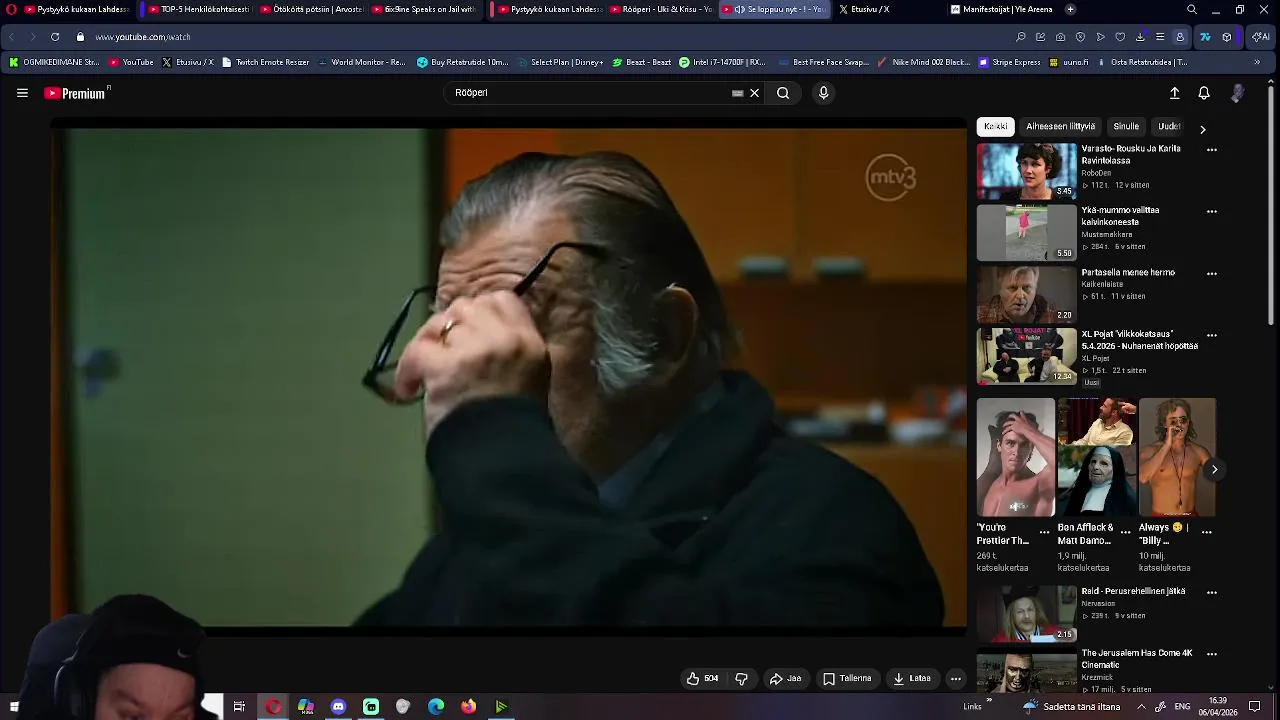Select the Aiheeseen liittyviä filter chip
The height and width of the screenshot is (720, 1280).
tap(1060, 127)
